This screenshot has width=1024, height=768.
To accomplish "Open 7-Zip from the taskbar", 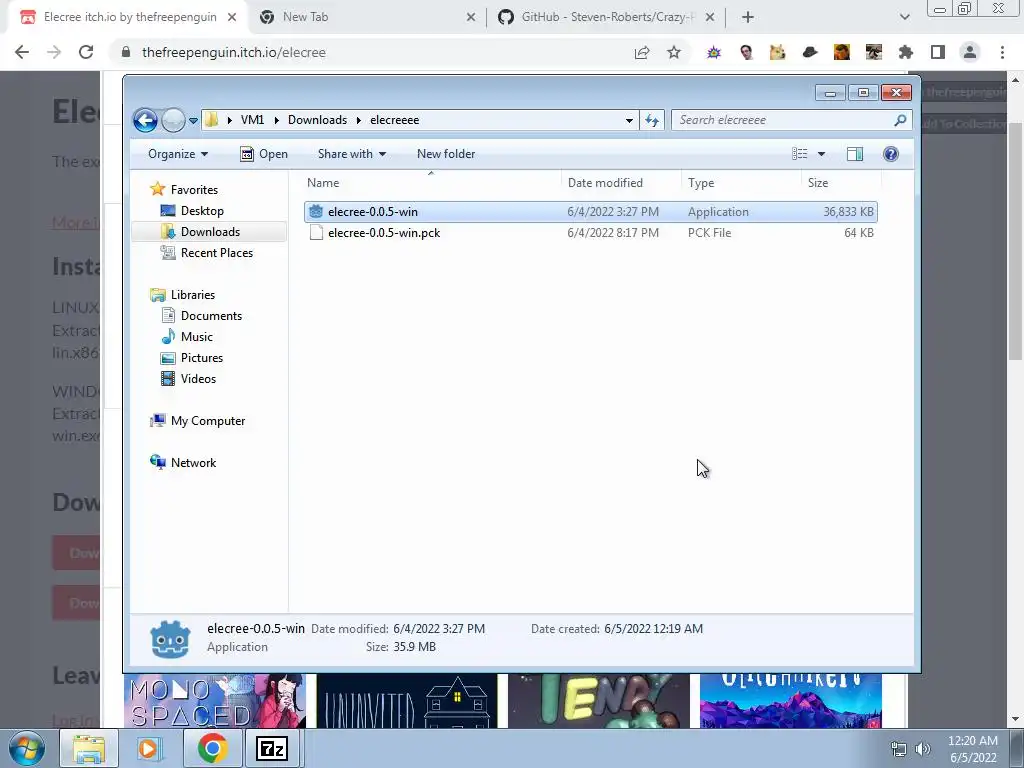I will click(x=272, y=748).
